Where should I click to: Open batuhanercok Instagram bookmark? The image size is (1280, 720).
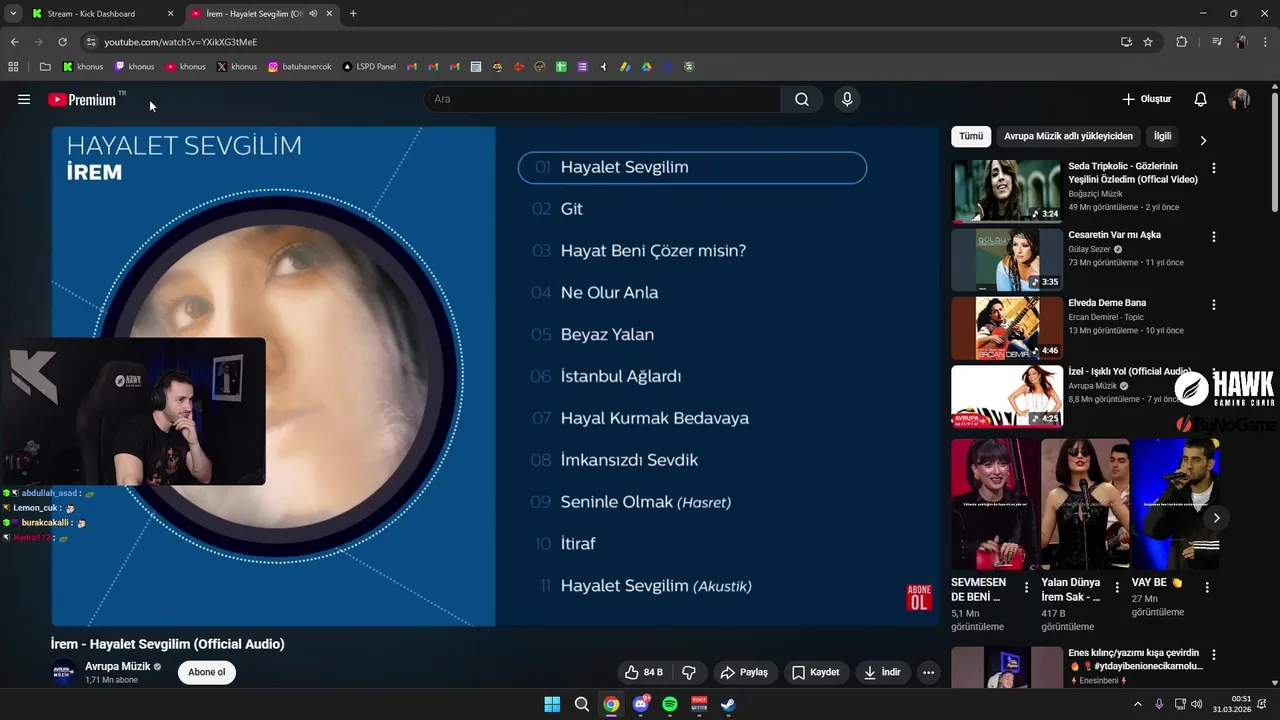pos(298,67)
